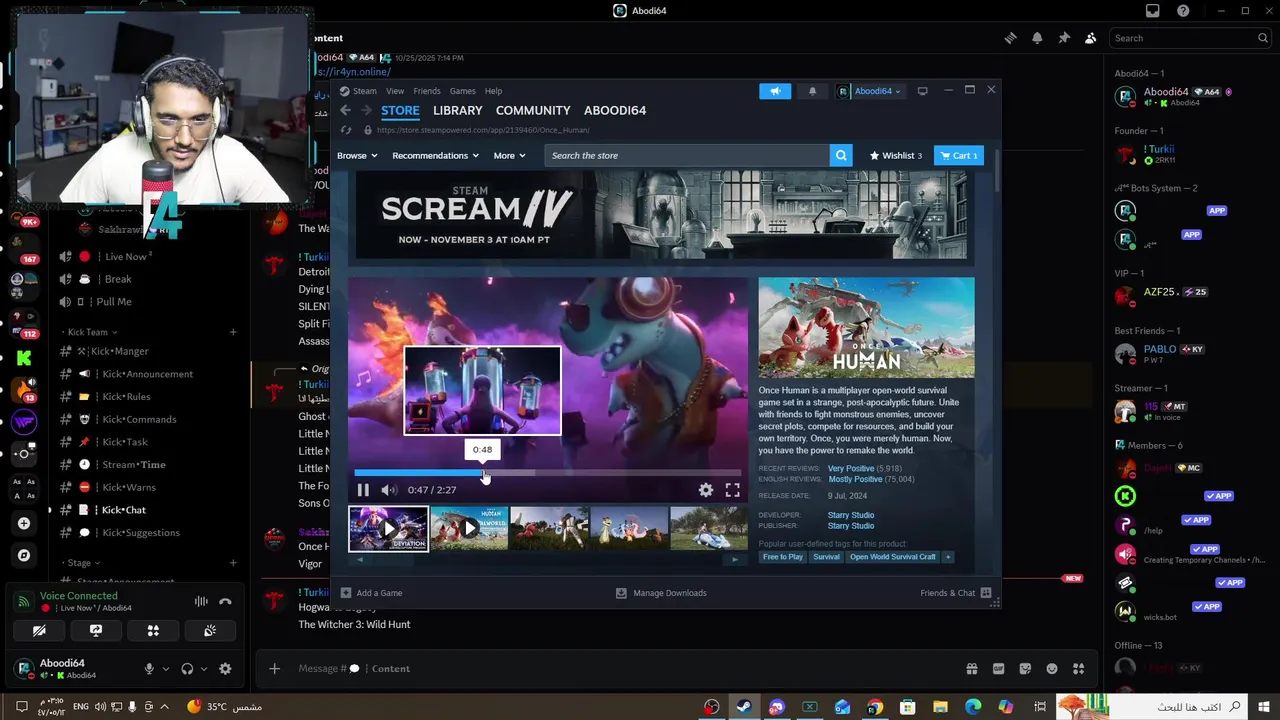Open the More dropdown in Steam store
This screenshot has height=720, width=1280.
[x=509, y=155]
